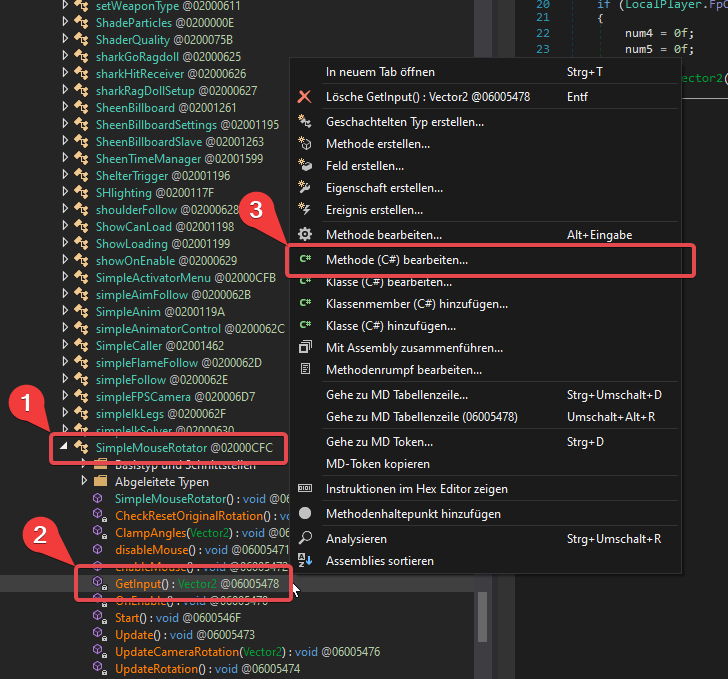Select In neuem Tab öffnen menu entry
The width and height of the screenshot is (728, 679).
[380, 72]
